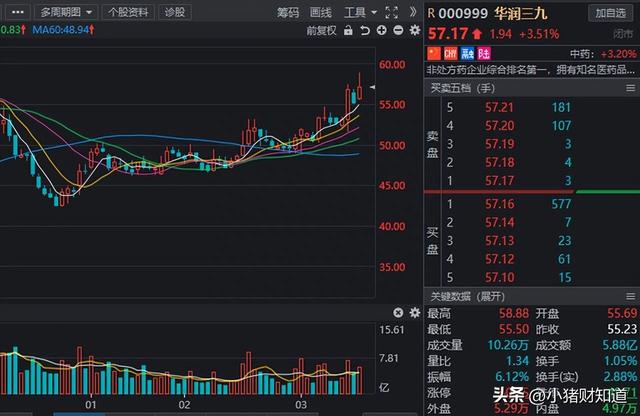Open the 筹码 chip distribution view
The width and height of the screenshot is (640, 416).
[288, 13]
